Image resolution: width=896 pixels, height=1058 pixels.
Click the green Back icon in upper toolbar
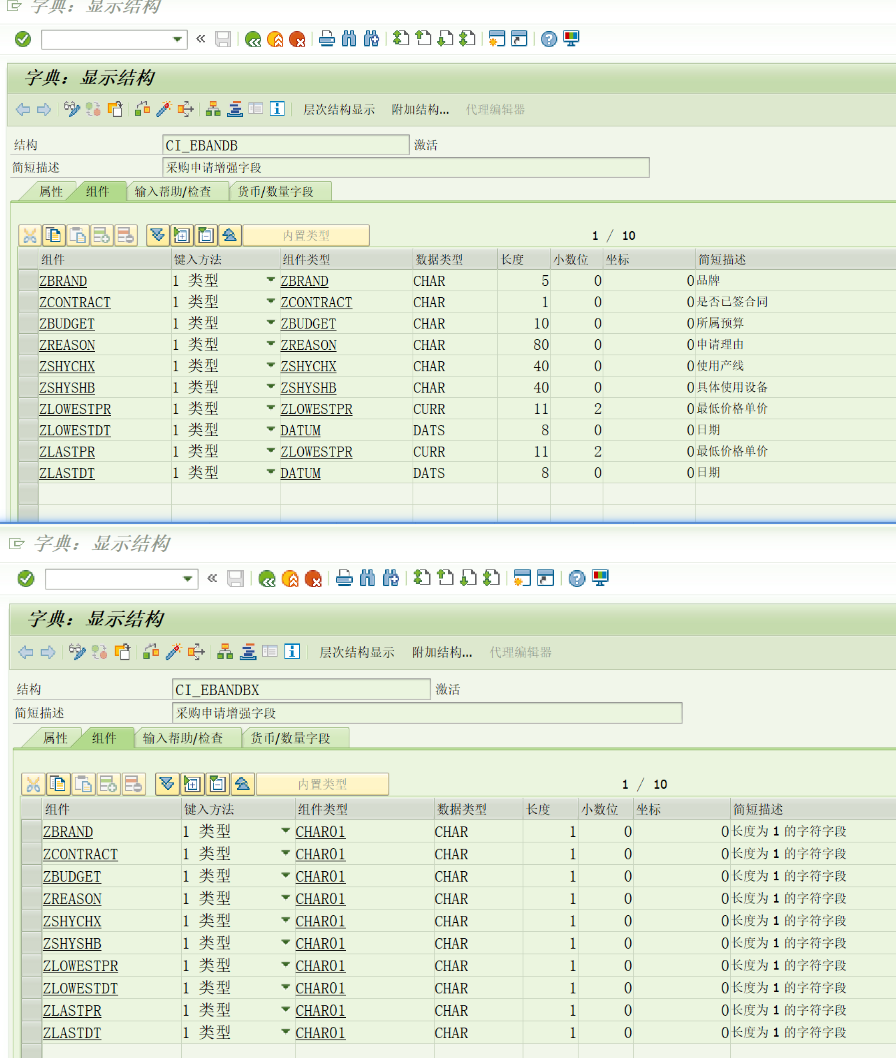point(253,39)
